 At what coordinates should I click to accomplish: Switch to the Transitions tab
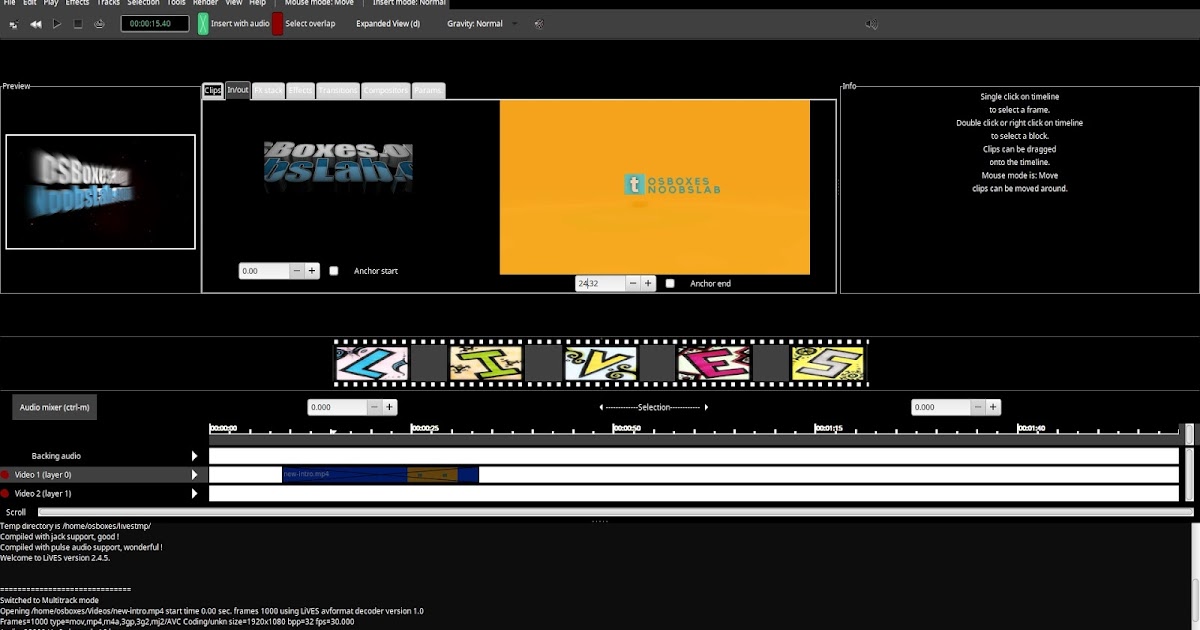point(338,90)
